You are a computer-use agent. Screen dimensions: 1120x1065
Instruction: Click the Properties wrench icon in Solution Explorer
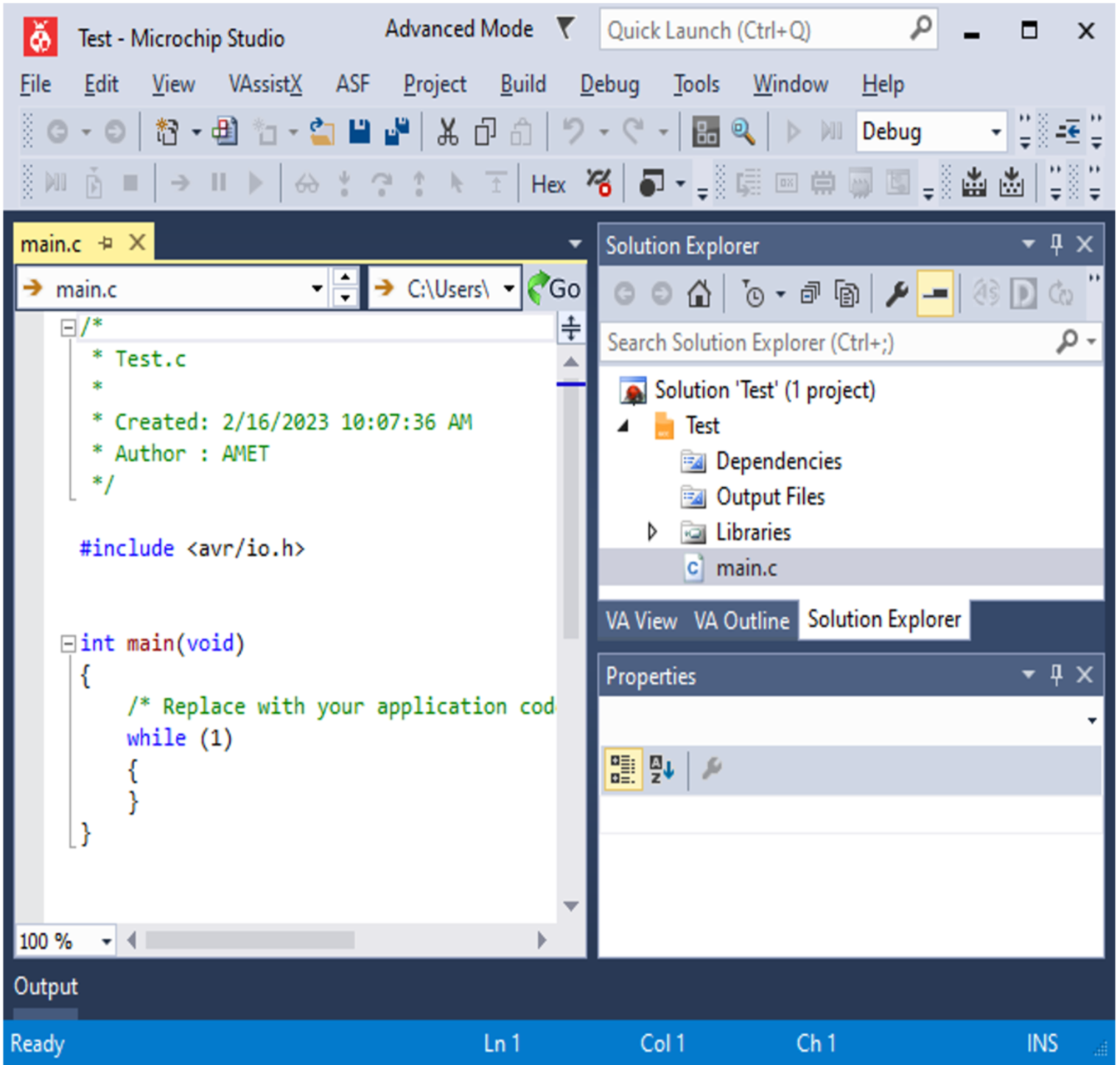[897, 294]
